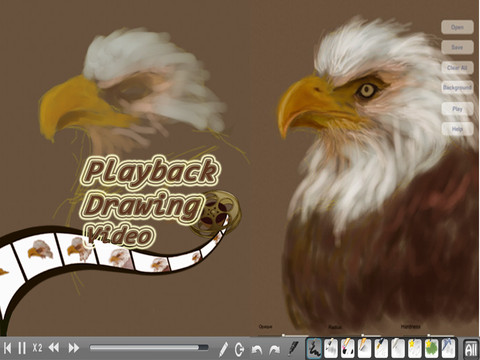Undo the last brush stroke

coord(256,349)
